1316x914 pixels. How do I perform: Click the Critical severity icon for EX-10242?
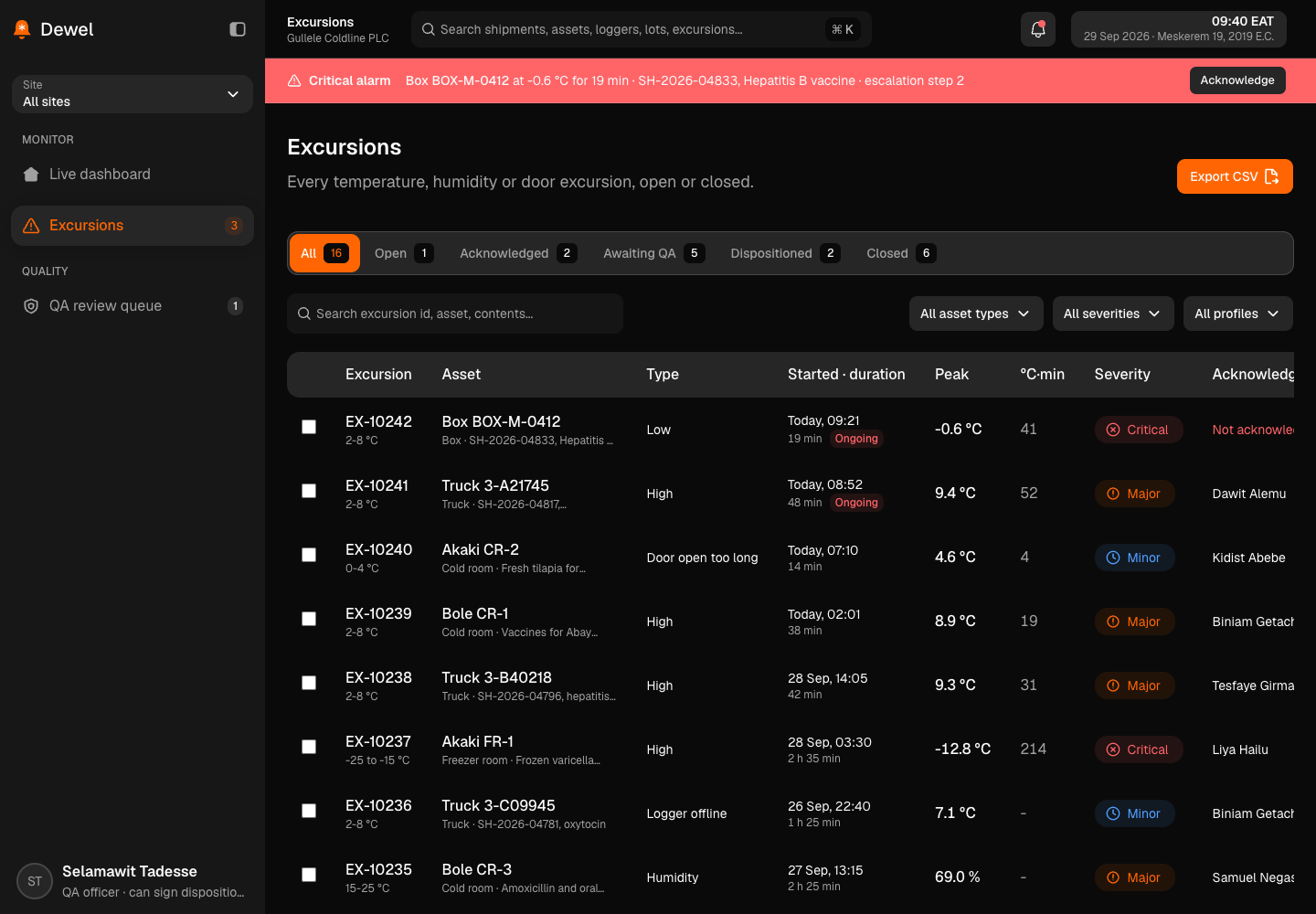point(1113,430)
